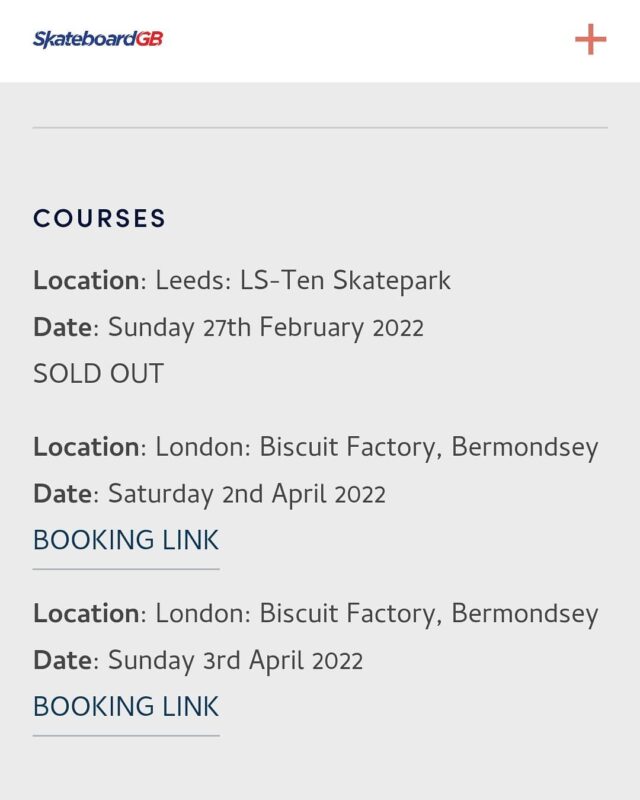The height and width of the screenshot is (800, 640).
Task: Click underline beneath the last BOOKING LINK
Action: 126,736
